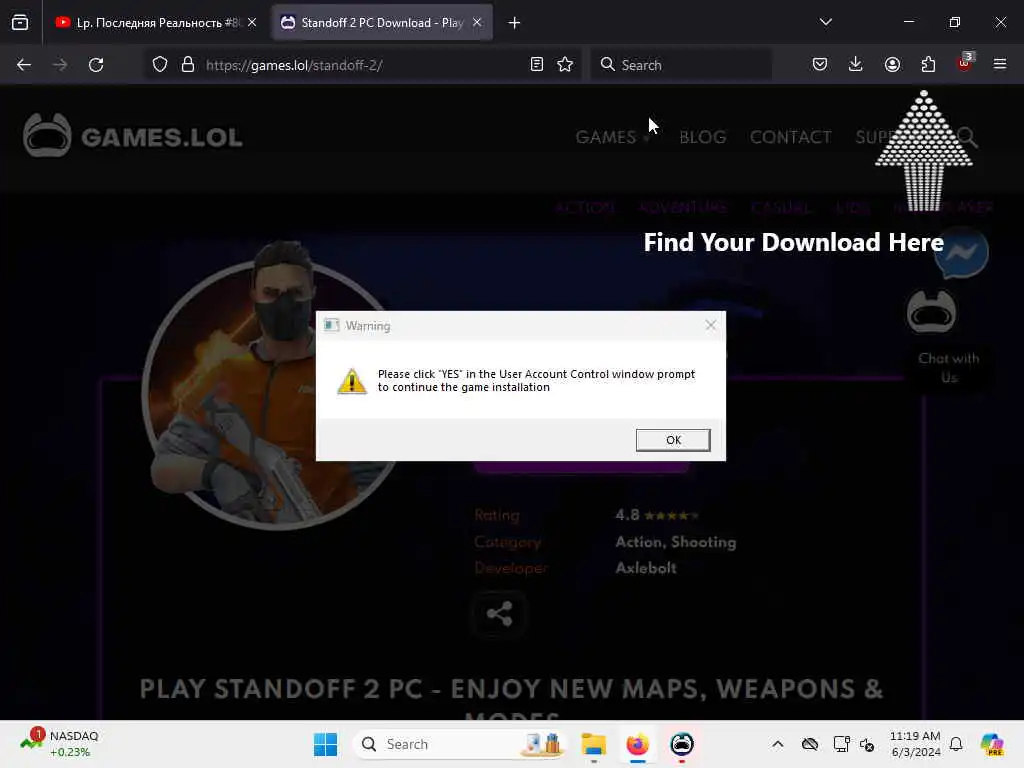This screenshot has width=1024, height=768.
Task: Open the Windows Start menu
Action: click(325, 744)
